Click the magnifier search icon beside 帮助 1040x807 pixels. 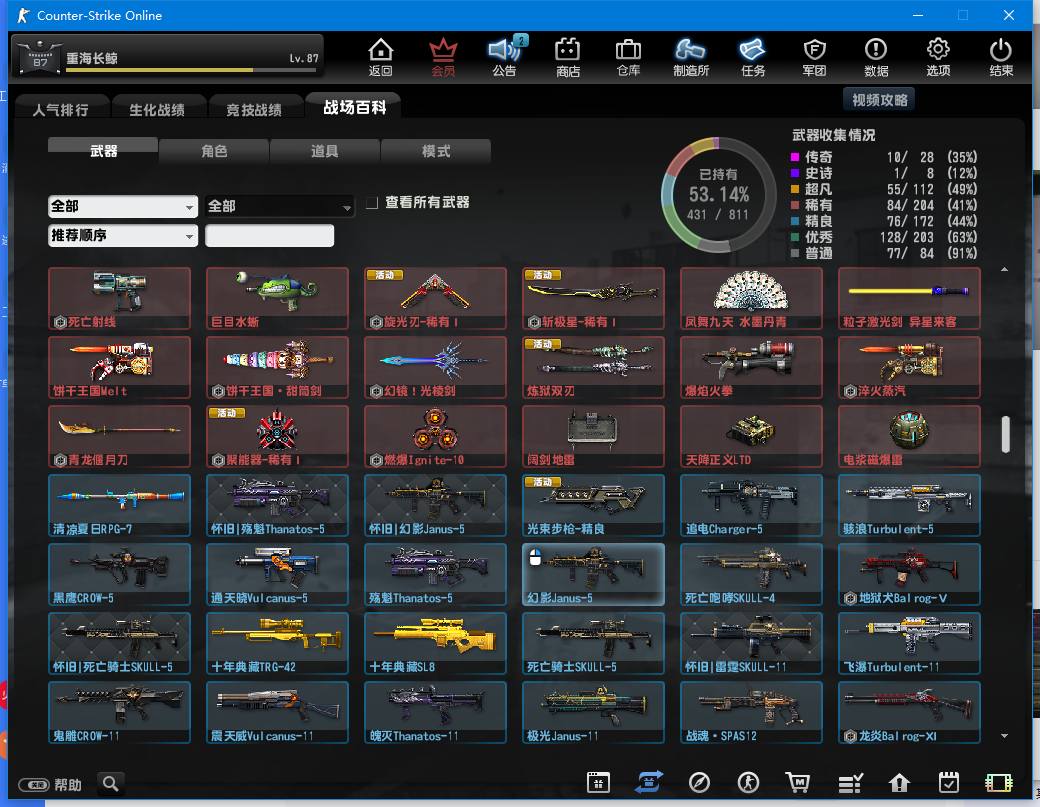point(111,784)
